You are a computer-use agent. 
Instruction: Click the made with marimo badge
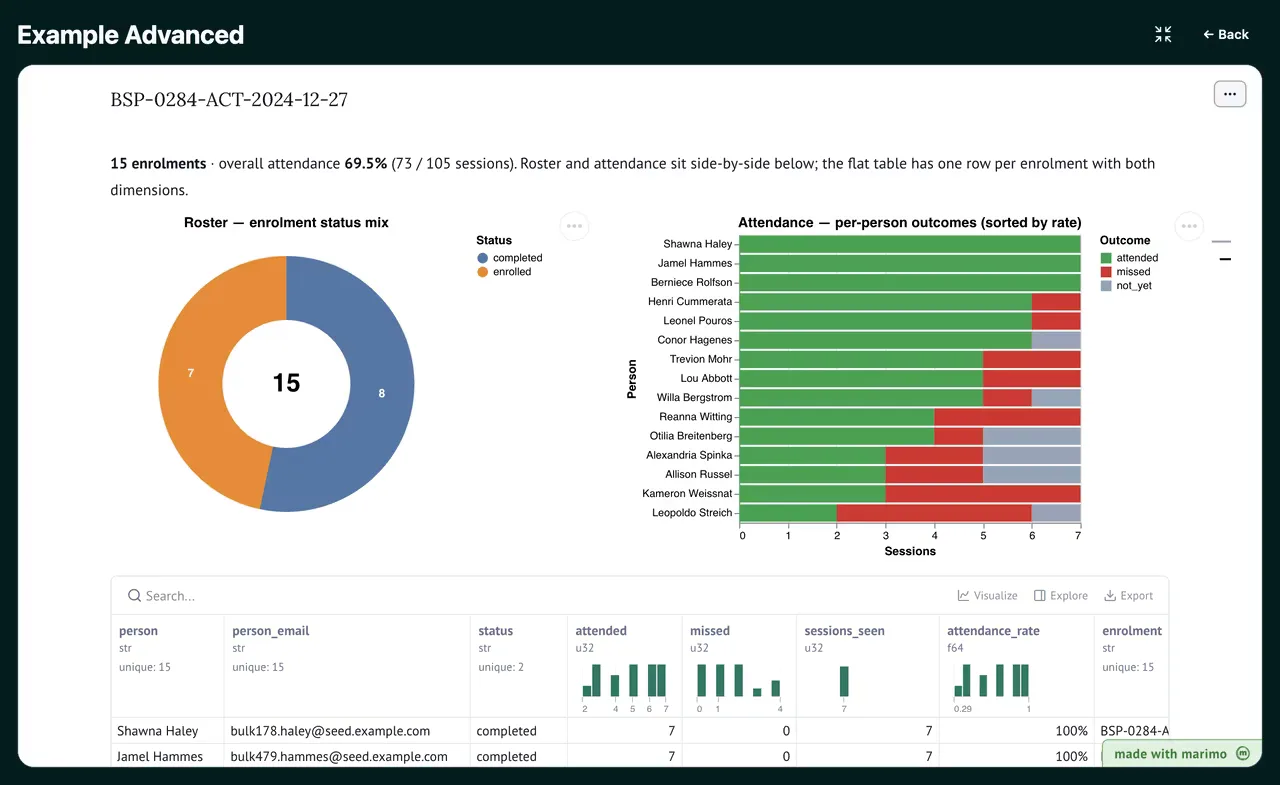(1182, 754)
